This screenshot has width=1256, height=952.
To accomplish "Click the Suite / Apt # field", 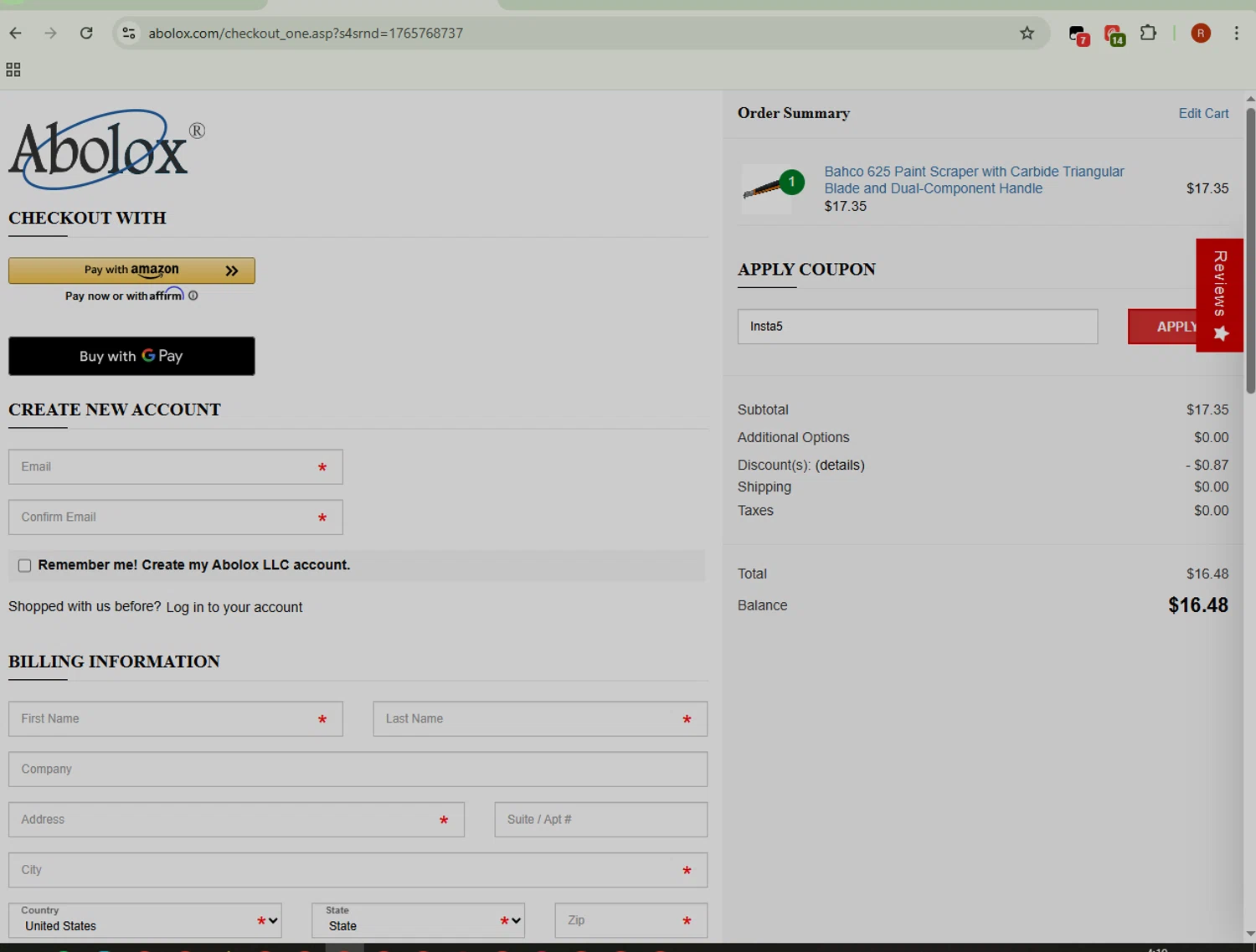I will tap(600, 820).
